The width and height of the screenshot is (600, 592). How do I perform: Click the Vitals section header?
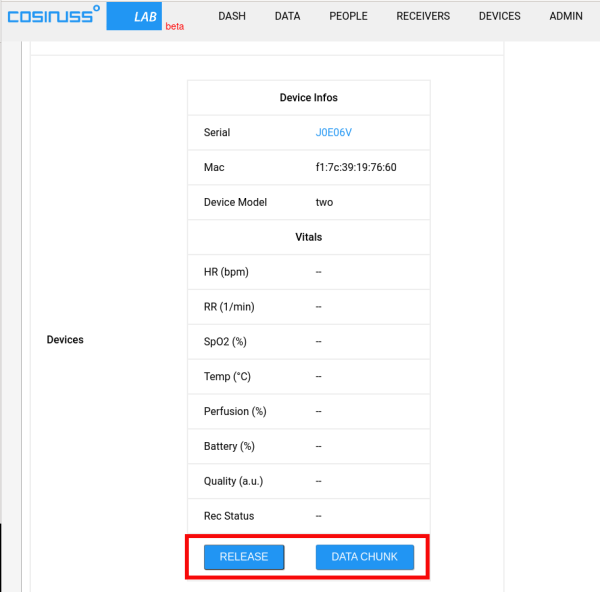(308, 237)
